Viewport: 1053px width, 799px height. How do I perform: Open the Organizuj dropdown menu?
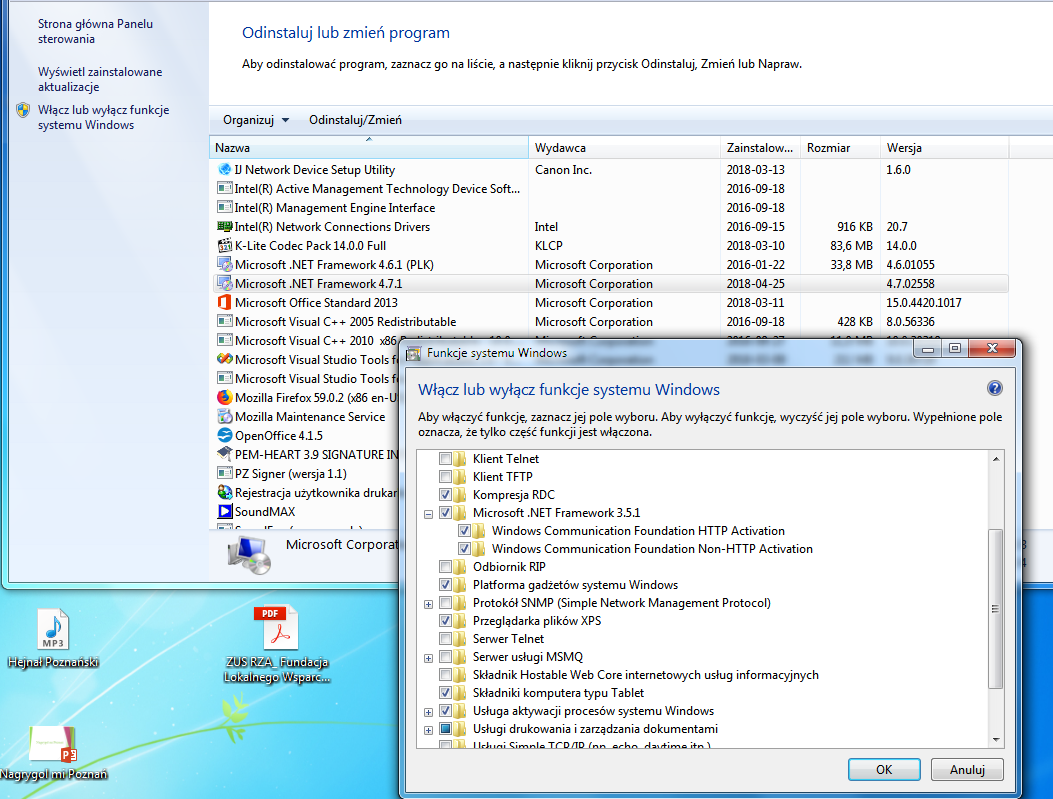(256, 120)
